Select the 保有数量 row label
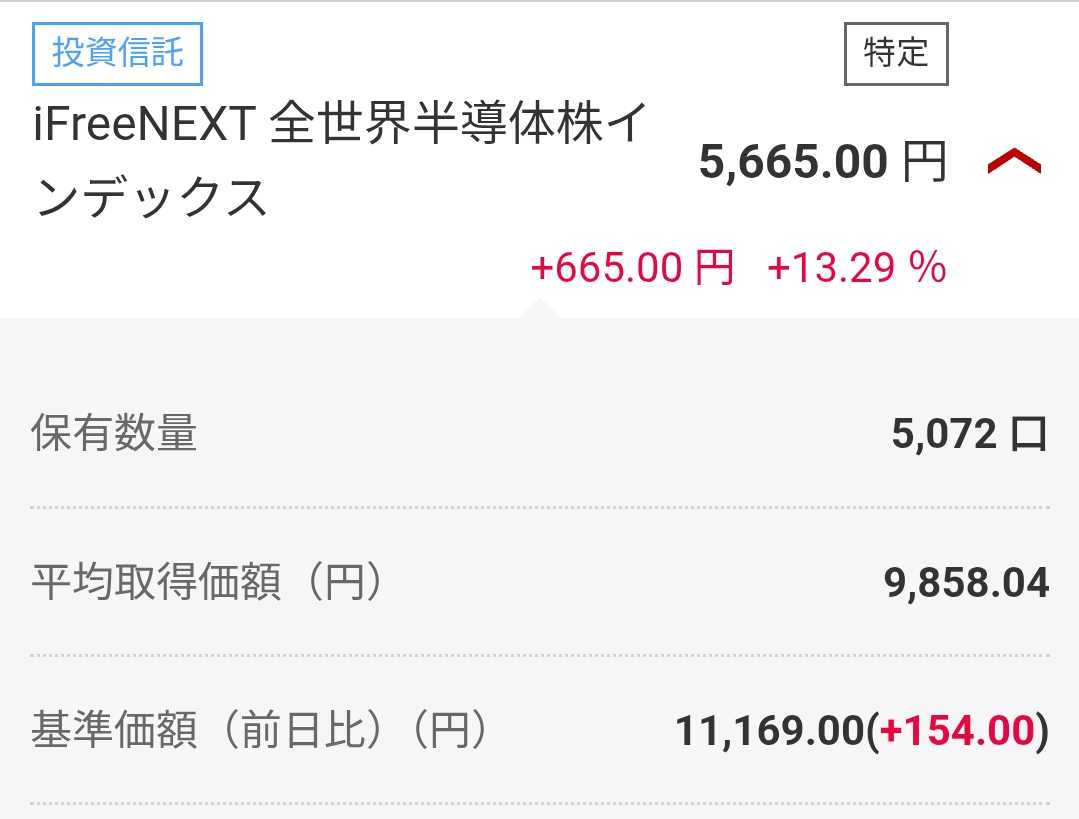This screenshot has height=819, width=1079. pyautogui.click(x=115, y=435)
